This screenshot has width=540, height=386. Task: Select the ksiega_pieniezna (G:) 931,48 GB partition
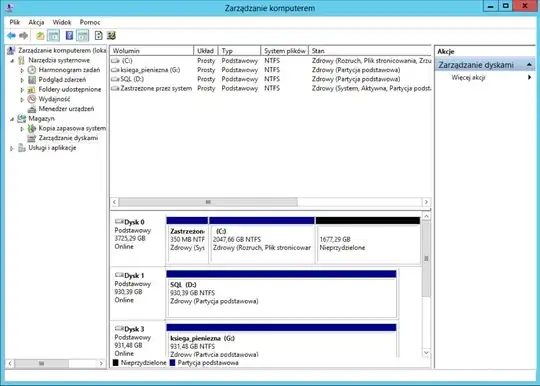[x=281, y=341]
